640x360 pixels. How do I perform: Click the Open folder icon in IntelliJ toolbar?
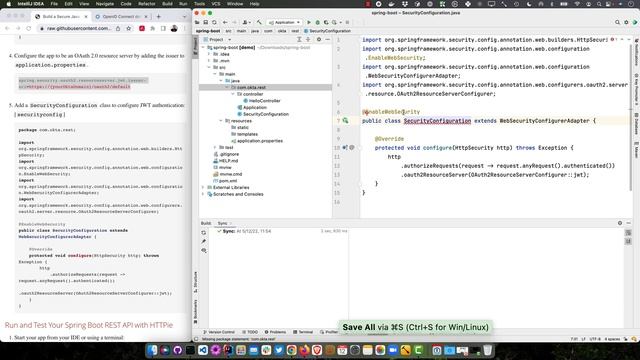tap(197, 22)
